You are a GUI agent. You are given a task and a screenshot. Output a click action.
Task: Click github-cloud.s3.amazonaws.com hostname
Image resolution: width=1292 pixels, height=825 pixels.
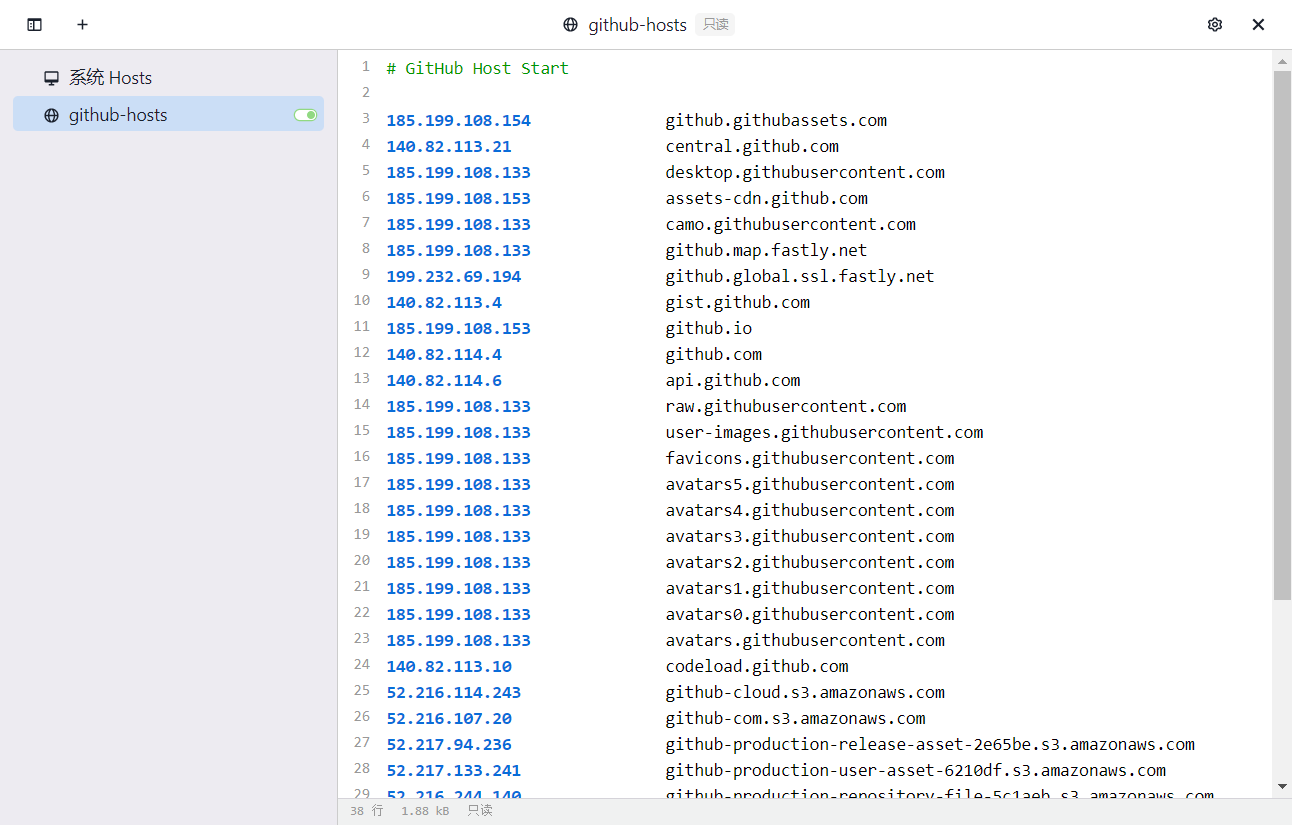(x=805, y=692)
